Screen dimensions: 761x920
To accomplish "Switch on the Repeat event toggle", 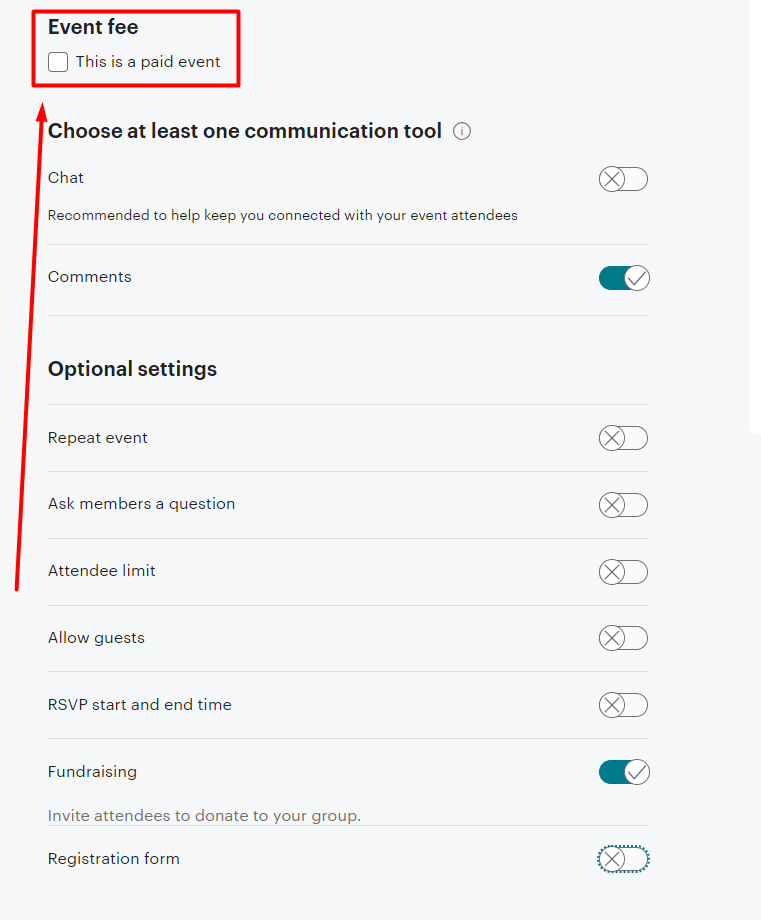I will [623, 438].
